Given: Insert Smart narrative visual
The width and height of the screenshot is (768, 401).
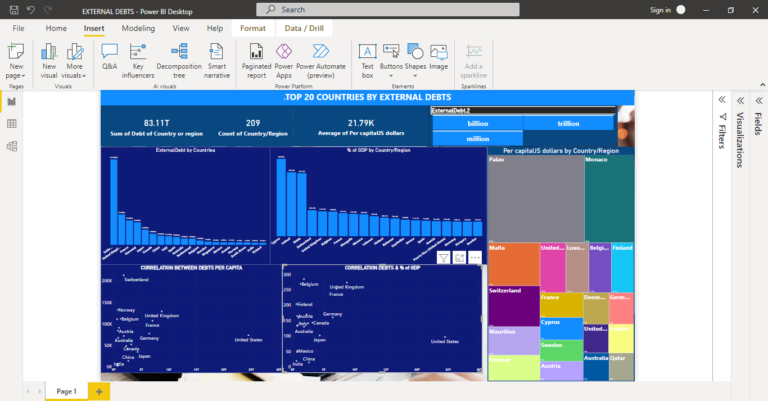Looking at the screenshot, I should coord(216,61).
